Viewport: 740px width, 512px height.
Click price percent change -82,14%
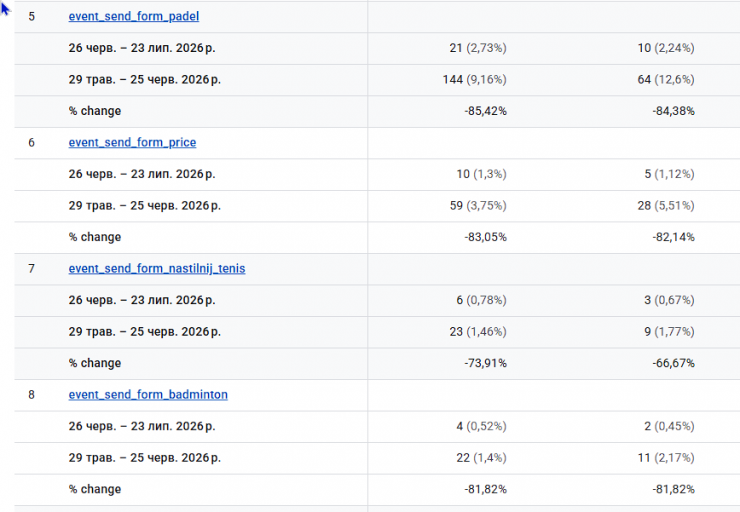click(x=673, y=237)
